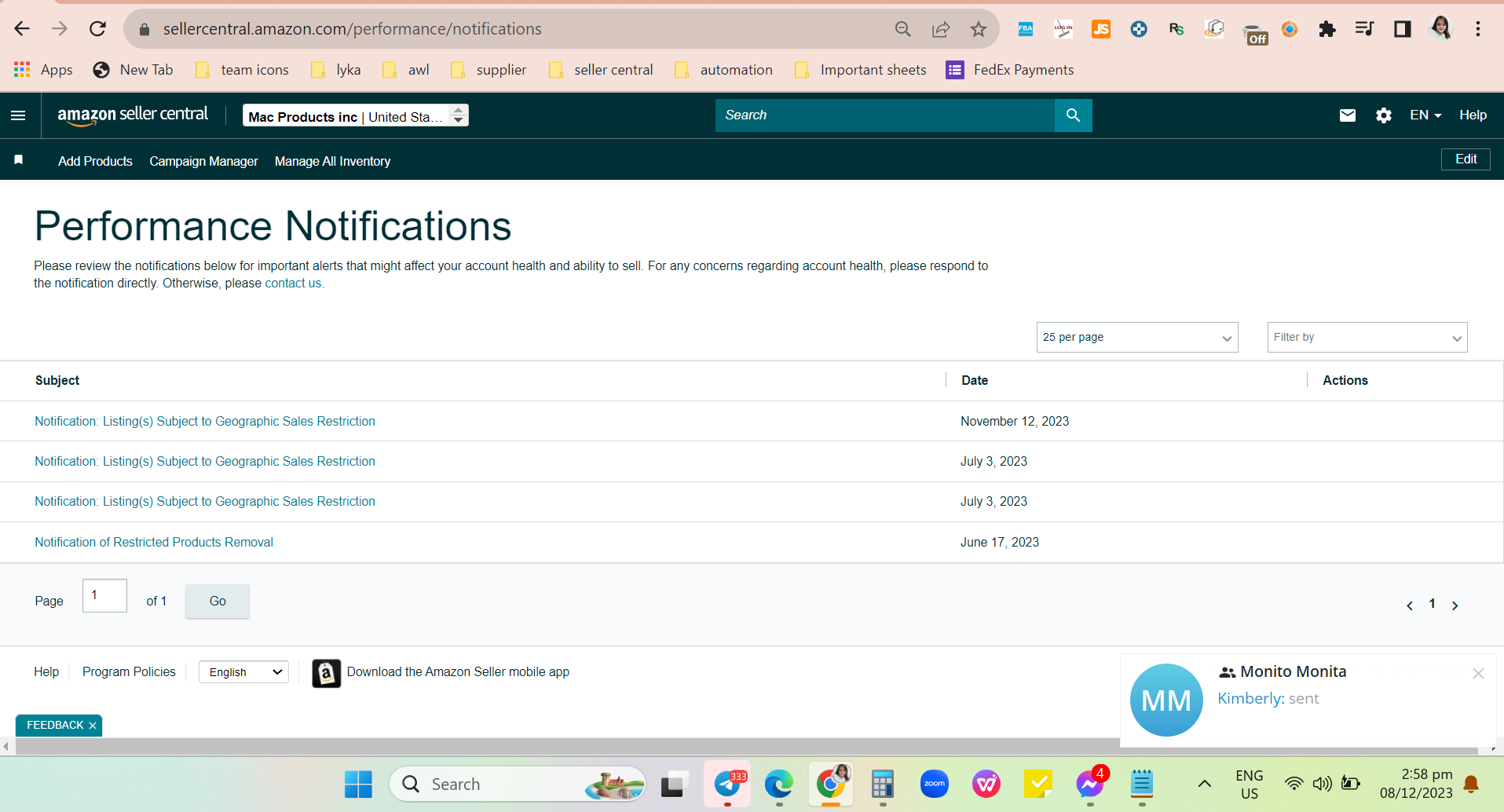Bookmark this page with the star icon
This screenshot has width=1504, height=812.
[978, 29]
